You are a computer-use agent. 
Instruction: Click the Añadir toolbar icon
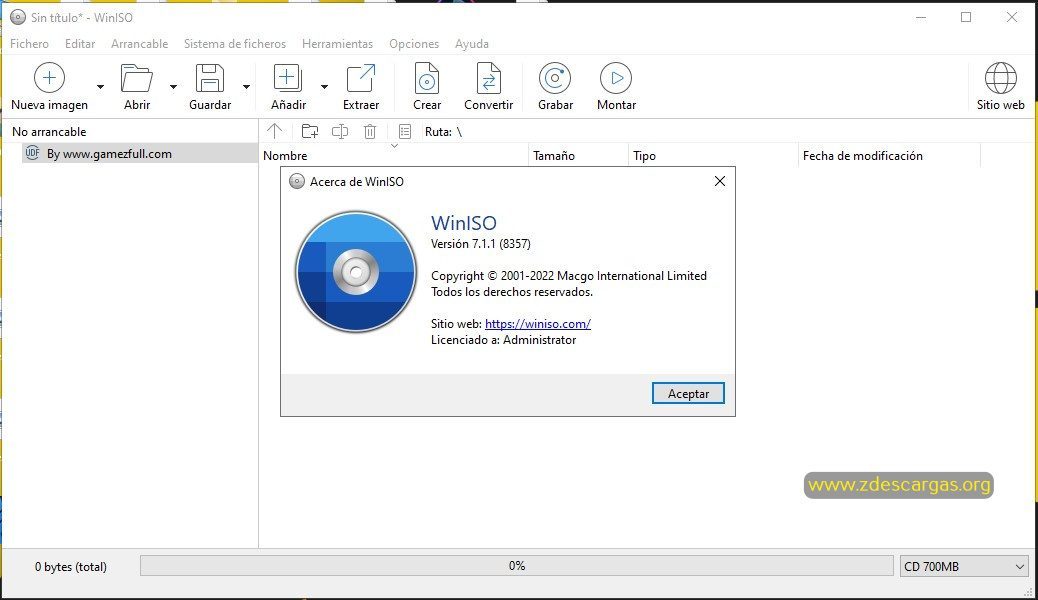288,78
